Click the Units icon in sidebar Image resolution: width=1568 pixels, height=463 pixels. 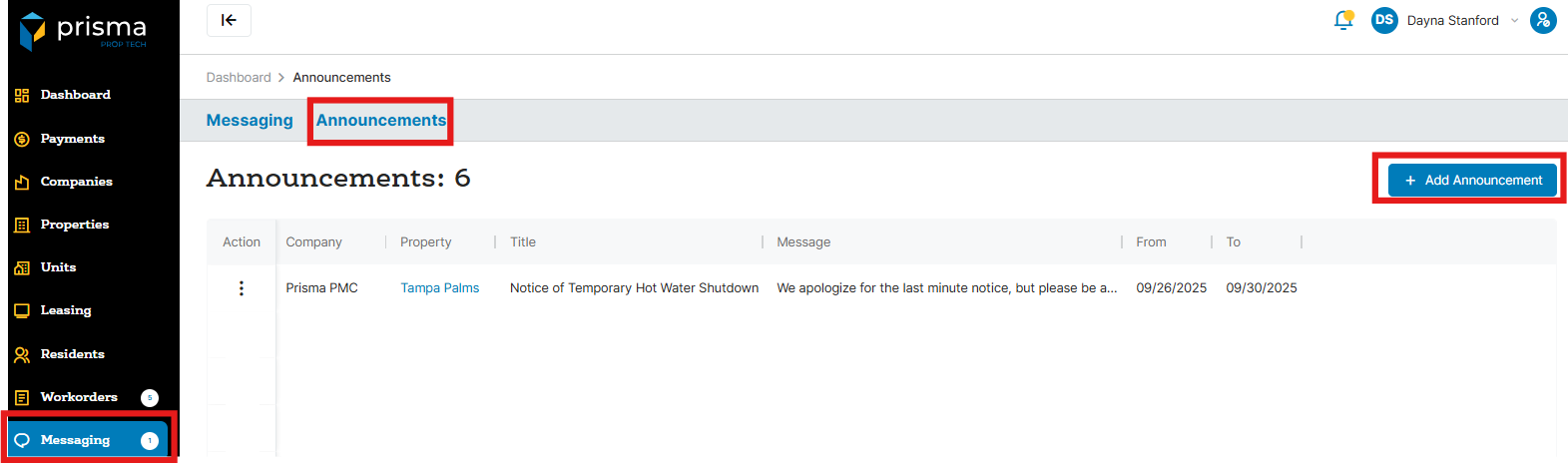22,267
